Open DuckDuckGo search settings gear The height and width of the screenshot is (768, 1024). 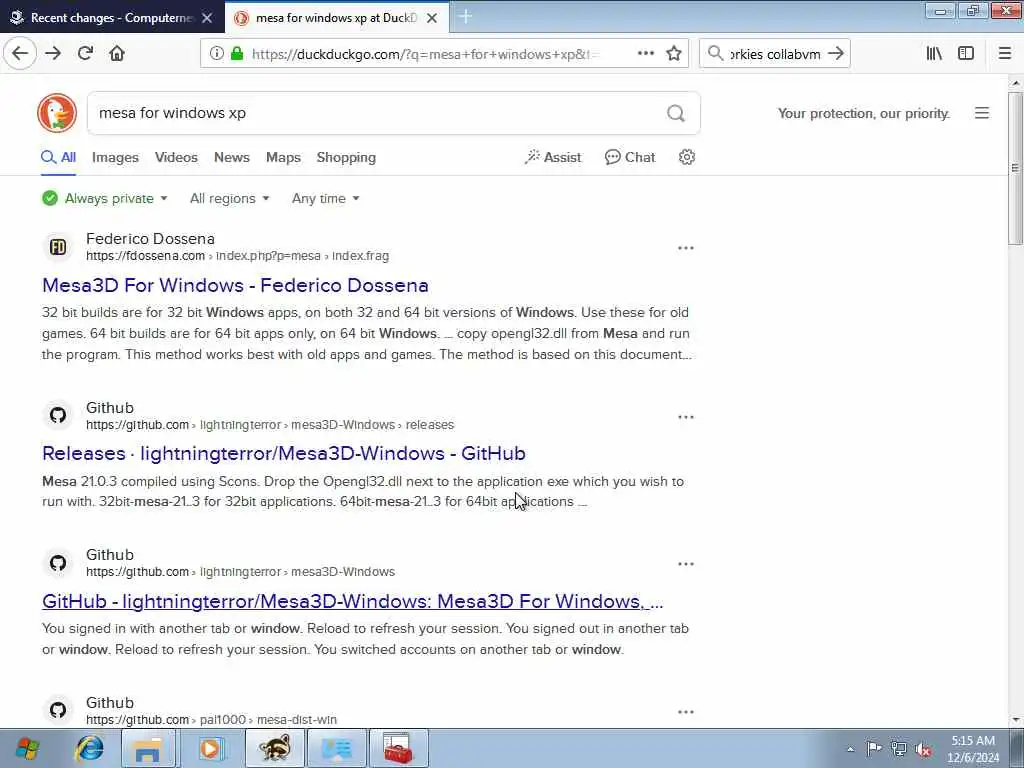(x=686, y=157)
